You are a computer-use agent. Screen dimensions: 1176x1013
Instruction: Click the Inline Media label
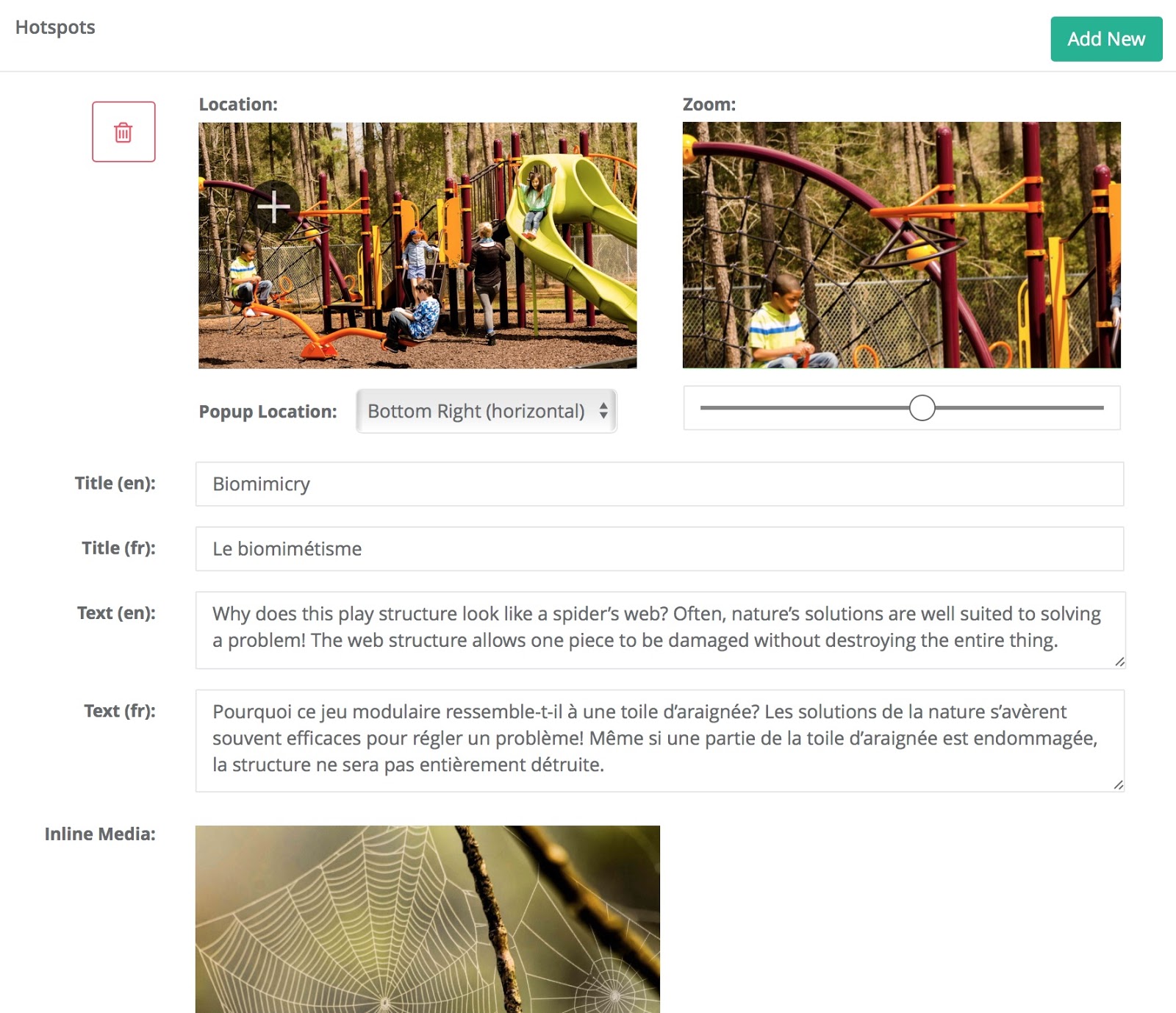(100, 834)
